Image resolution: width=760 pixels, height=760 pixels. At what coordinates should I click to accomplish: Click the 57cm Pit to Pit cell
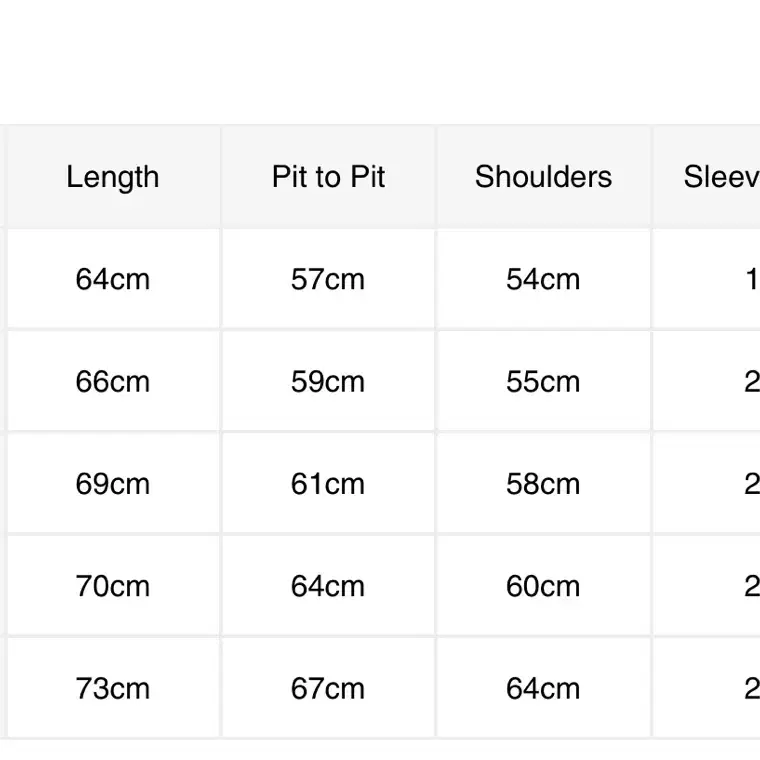(329, 279)
